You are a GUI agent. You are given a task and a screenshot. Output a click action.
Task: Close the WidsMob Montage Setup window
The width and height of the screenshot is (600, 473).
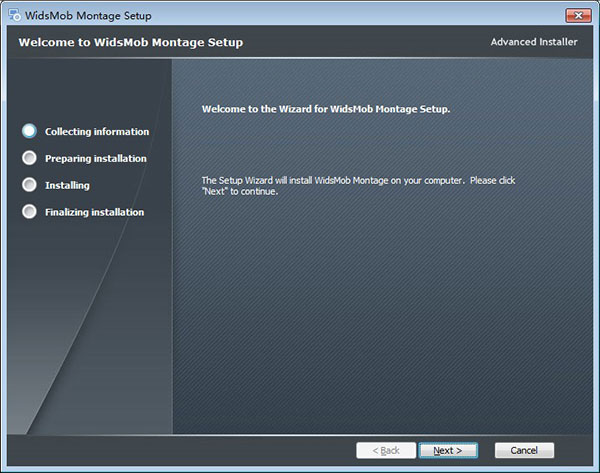coord(578,15)
